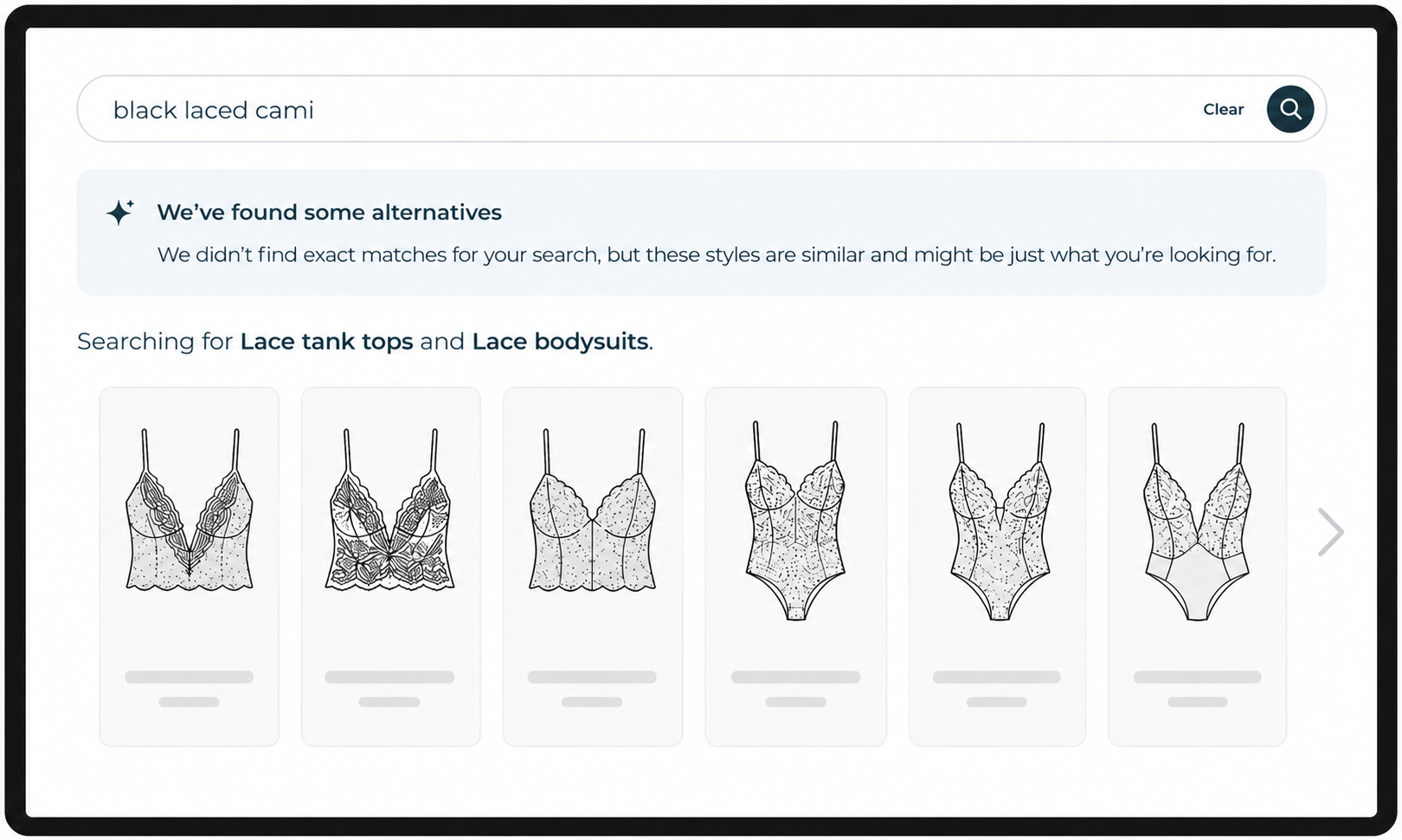Open the fifth lace bodysuit product card

997,567
